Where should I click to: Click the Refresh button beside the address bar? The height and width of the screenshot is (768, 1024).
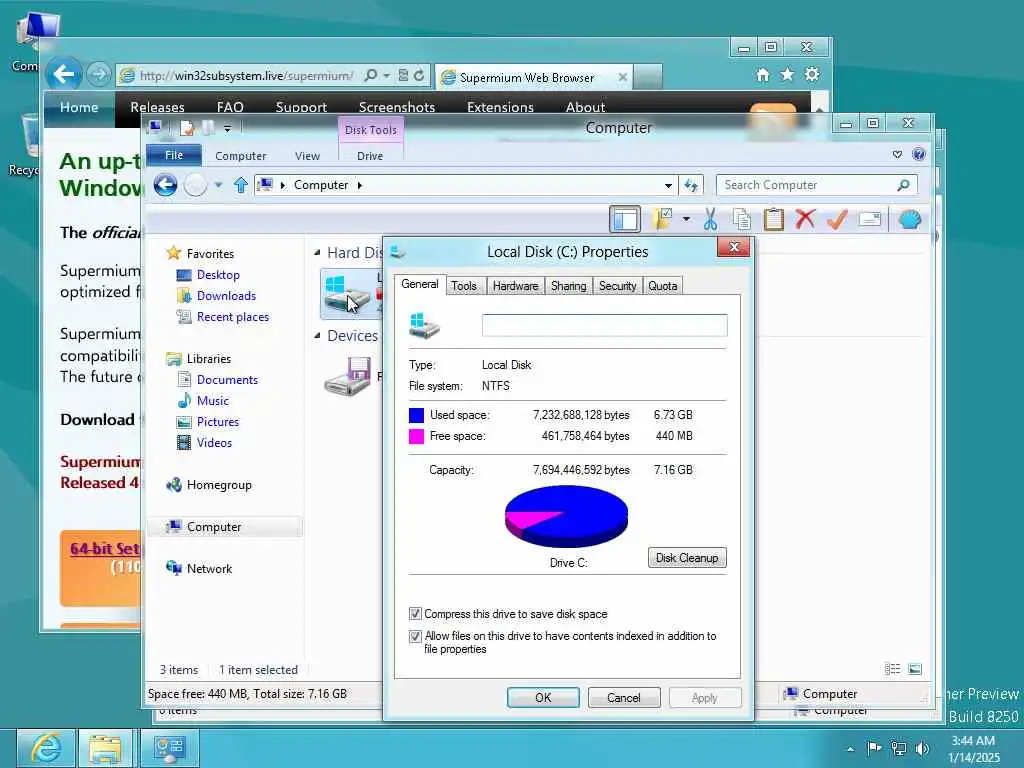(691, 185)
